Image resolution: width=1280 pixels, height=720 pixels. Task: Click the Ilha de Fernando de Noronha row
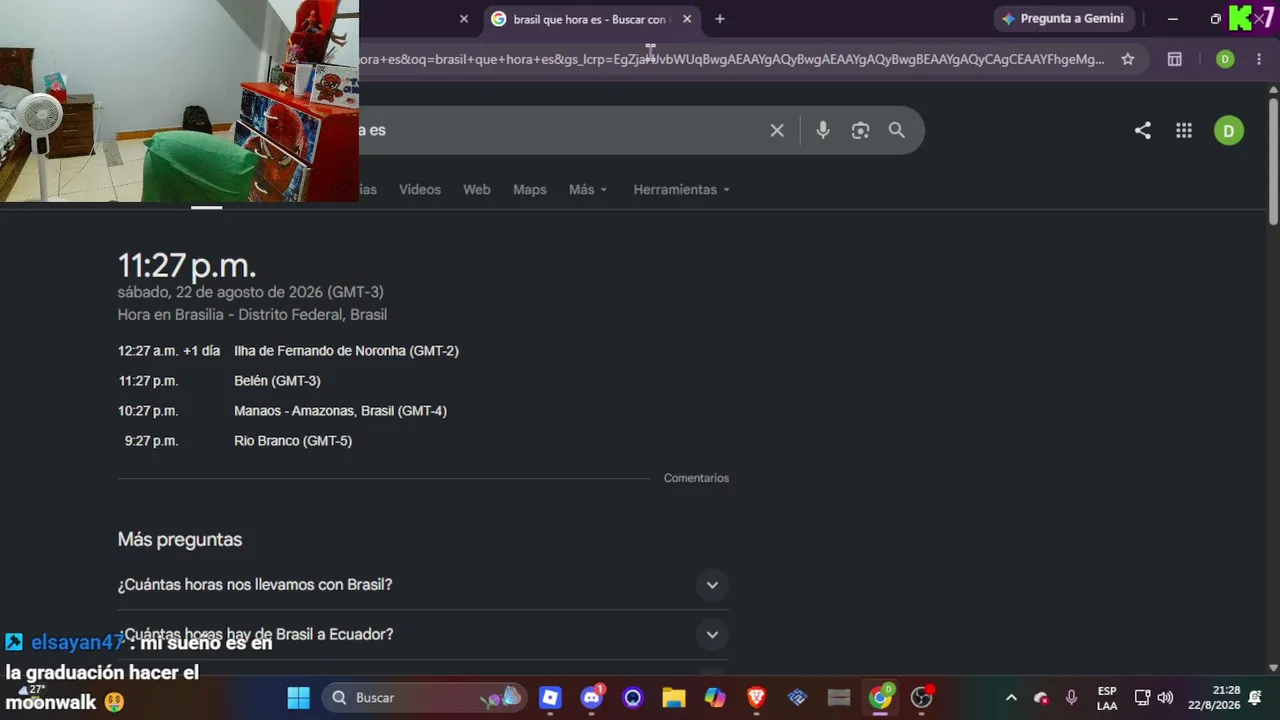(x=288, y=351)
